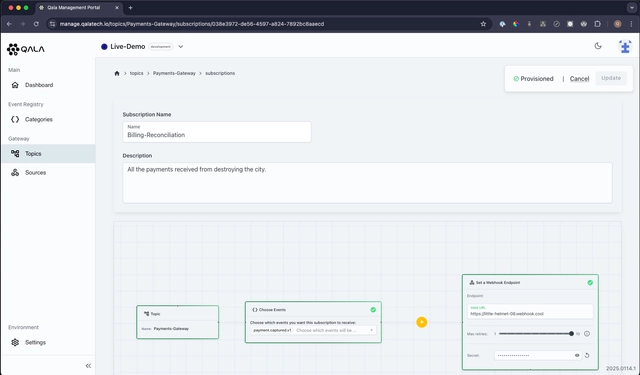This screenshot has height=375, width=640.
Task: Expand the Live-Demo environment dropdown
Action: click(181, 47)
